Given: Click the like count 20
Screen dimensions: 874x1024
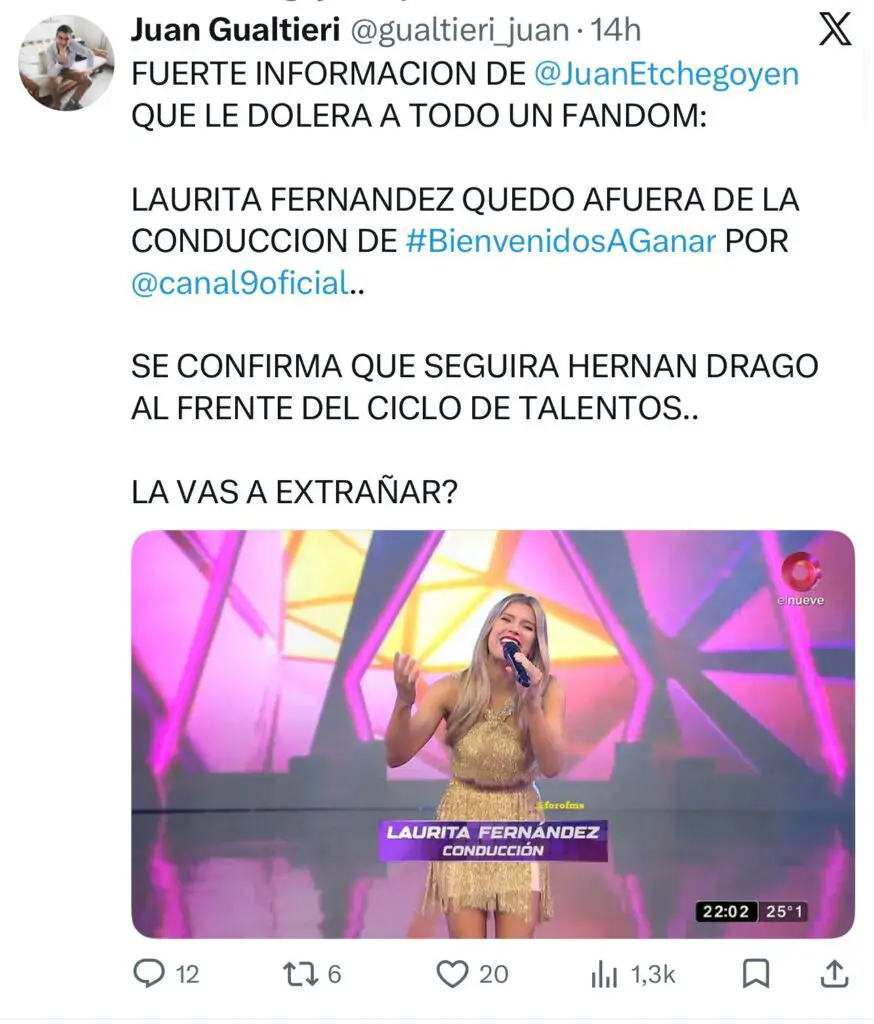Looking at the screenshot, I should click(494, 974).
